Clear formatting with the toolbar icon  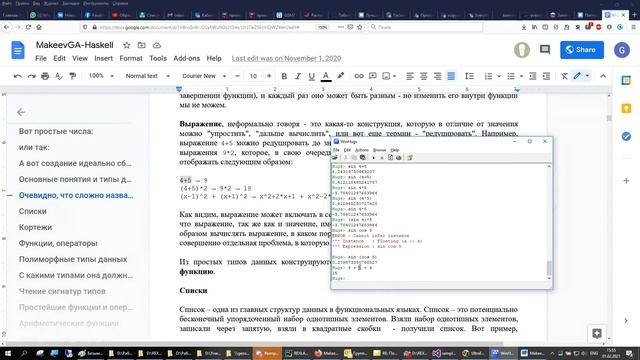(x=564, y=76)
